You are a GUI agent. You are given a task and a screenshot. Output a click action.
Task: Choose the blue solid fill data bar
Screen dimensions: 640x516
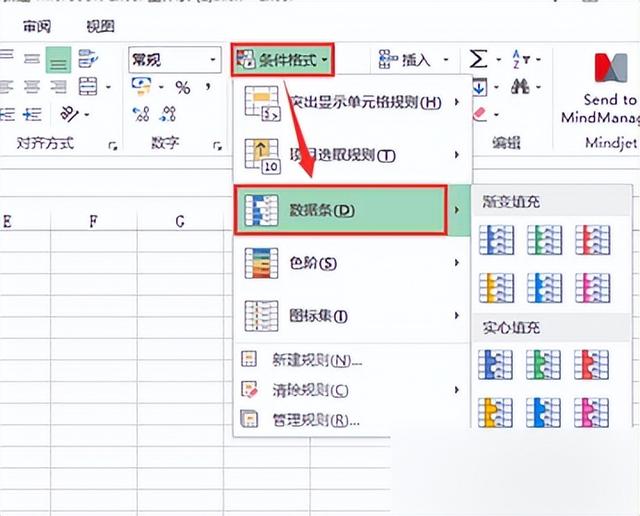496,365
